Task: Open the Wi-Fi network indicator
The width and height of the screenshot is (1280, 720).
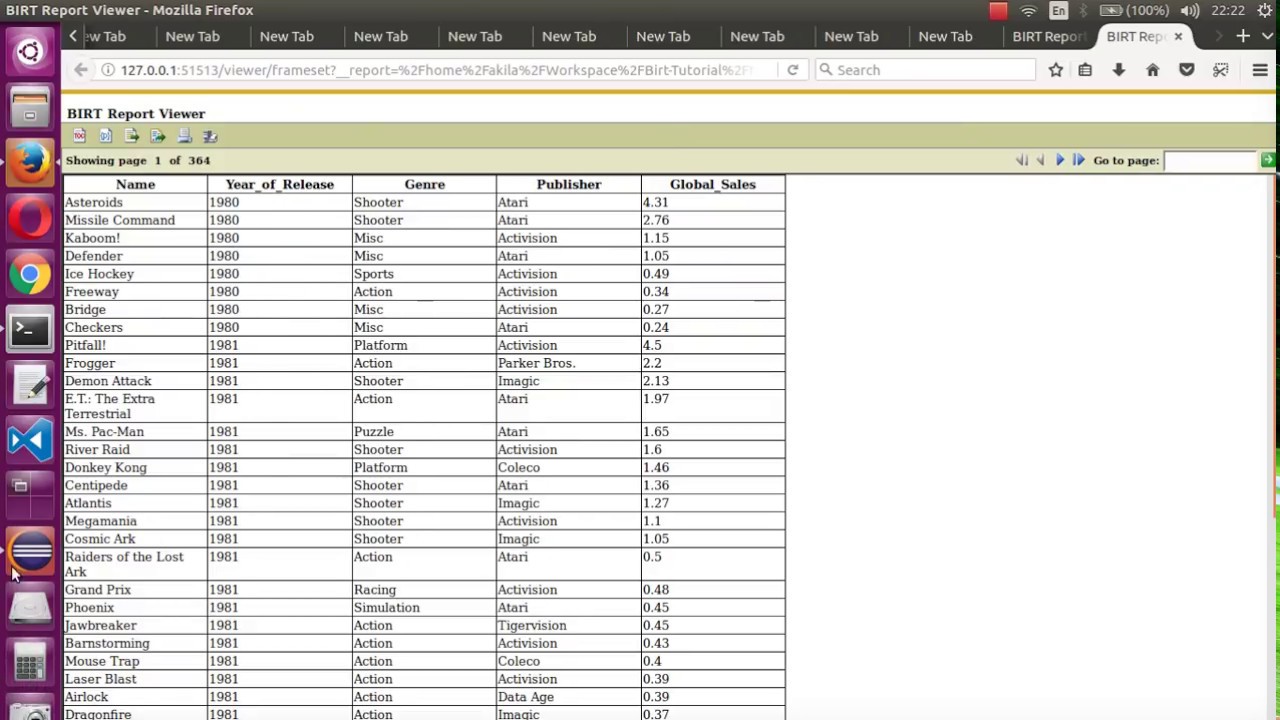Action: coord(1028,10)
